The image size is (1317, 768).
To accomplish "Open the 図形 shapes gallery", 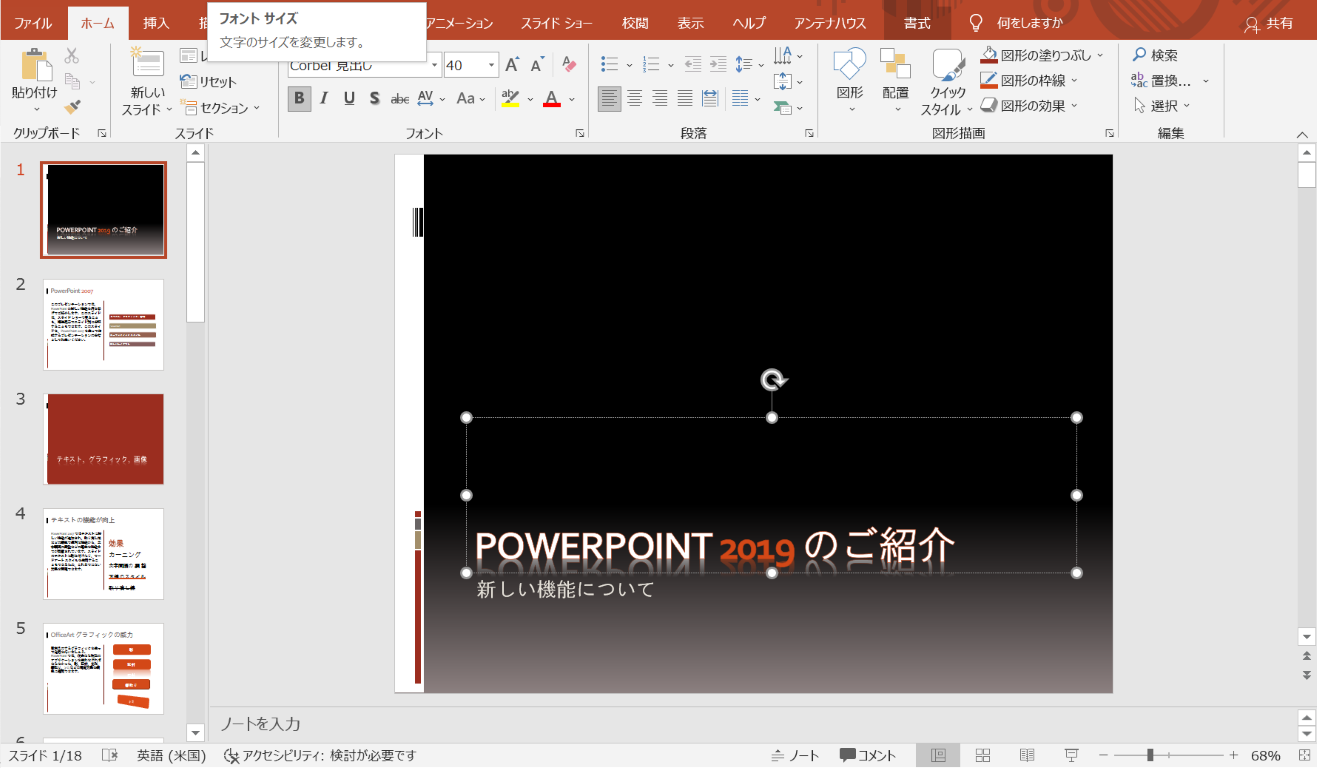I will tap(850, 80).
